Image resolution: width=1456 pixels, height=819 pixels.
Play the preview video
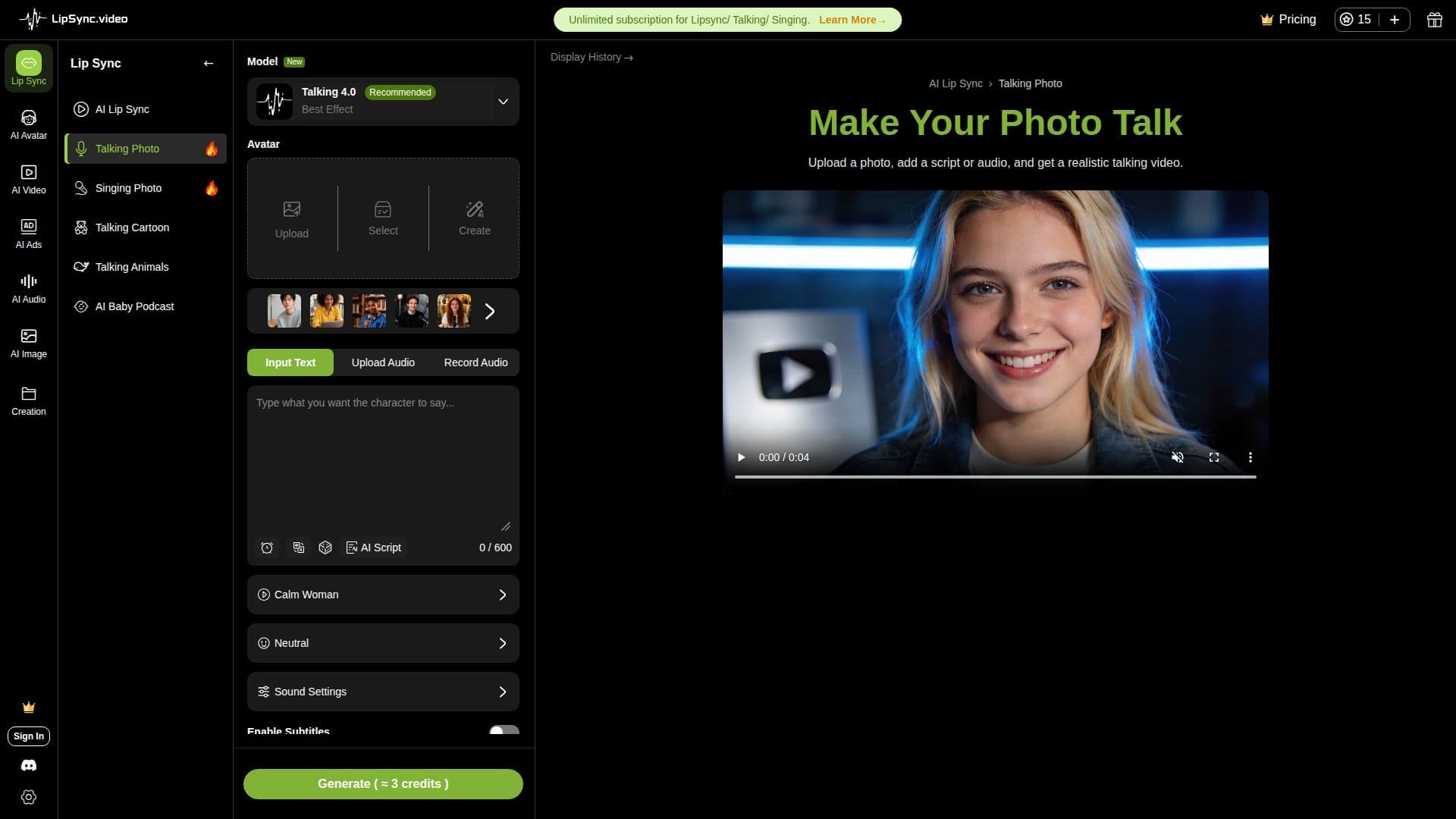(741, 457)
